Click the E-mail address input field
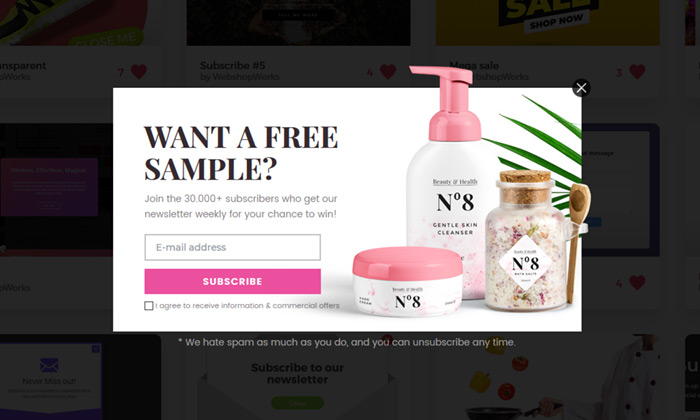Screen dimensions: 700x420 coord(232,247)
